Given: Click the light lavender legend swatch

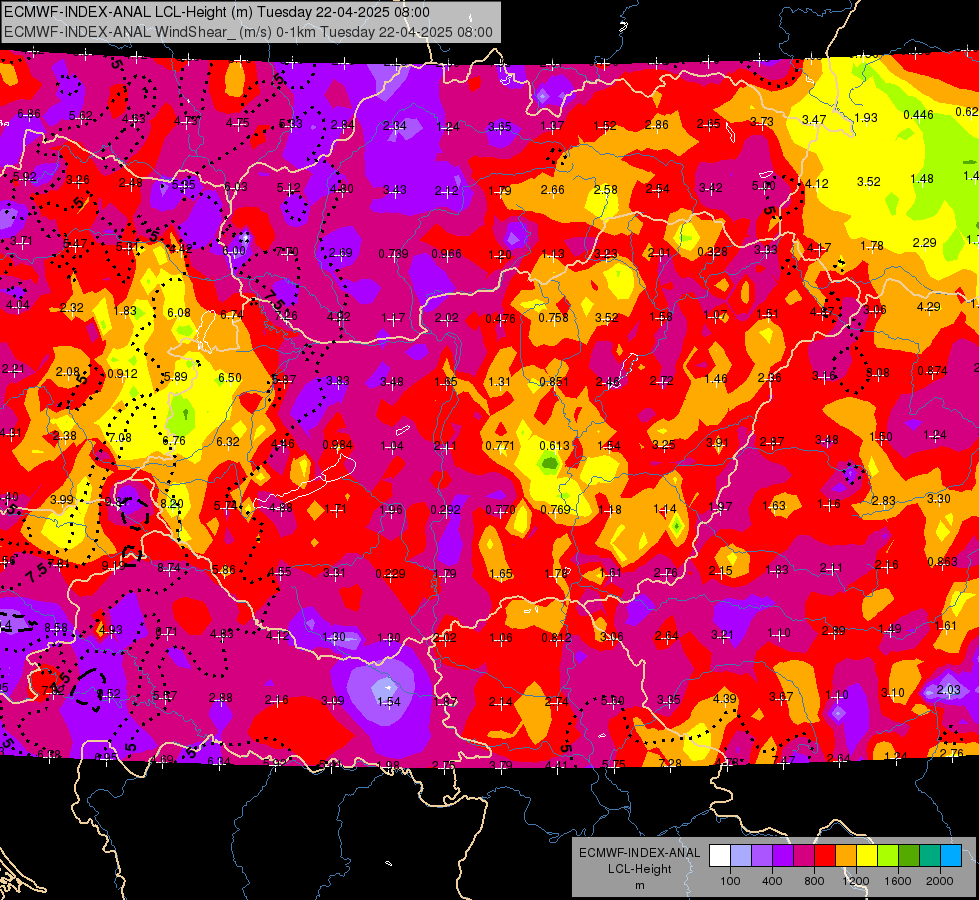Looking at the screenshot, I should point(741,856).
